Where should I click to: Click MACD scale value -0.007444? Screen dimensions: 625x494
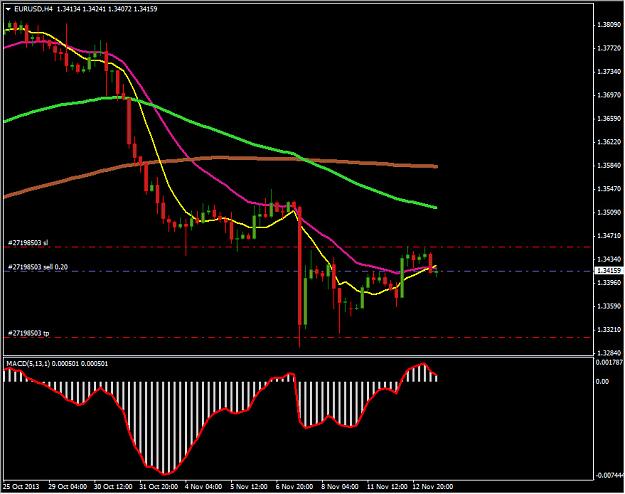(x=609, y=475)
